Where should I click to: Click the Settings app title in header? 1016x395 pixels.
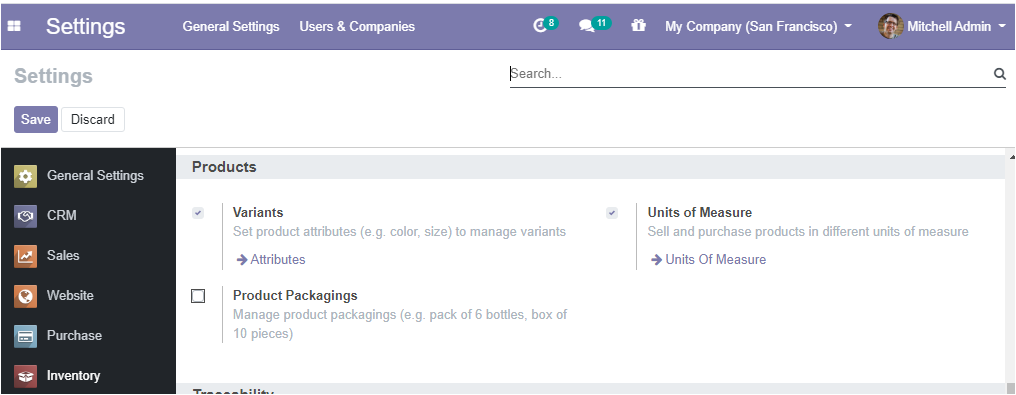click(86, 27)
